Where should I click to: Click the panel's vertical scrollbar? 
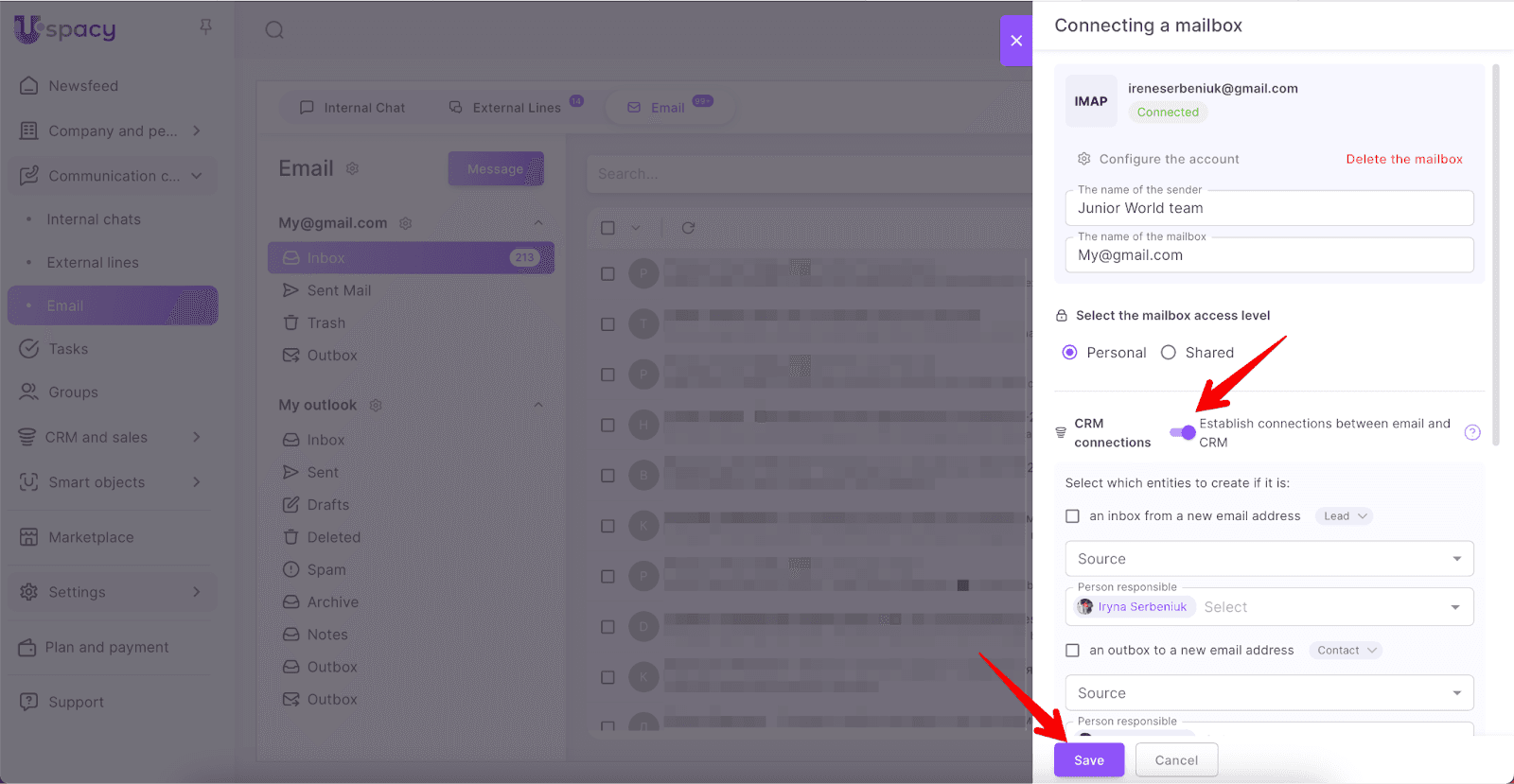point(1496,255)
